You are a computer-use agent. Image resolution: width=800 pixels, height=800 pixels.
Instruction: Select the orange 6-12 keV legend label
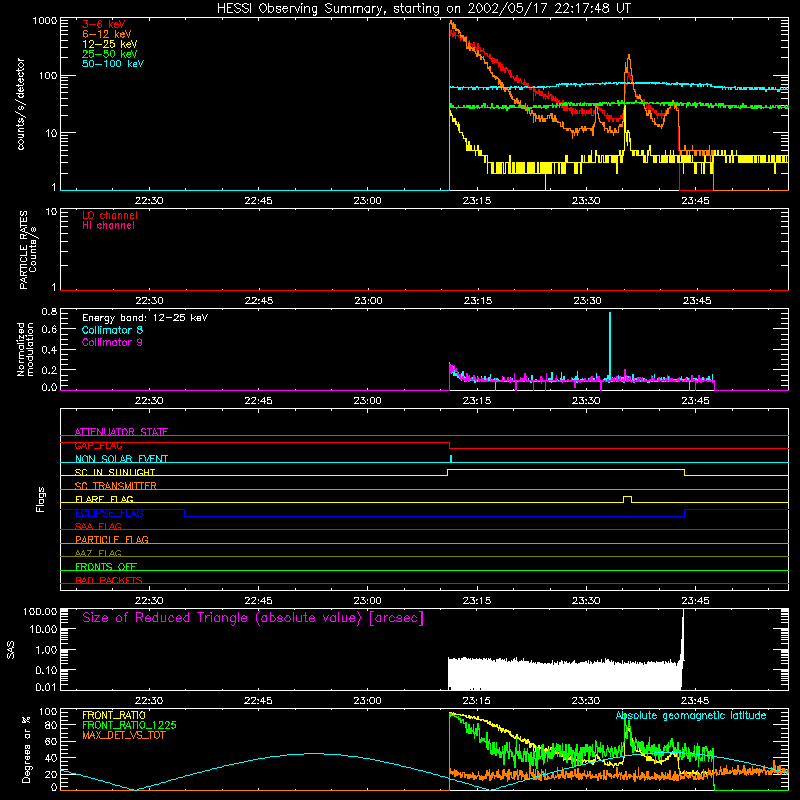[107, 34]
